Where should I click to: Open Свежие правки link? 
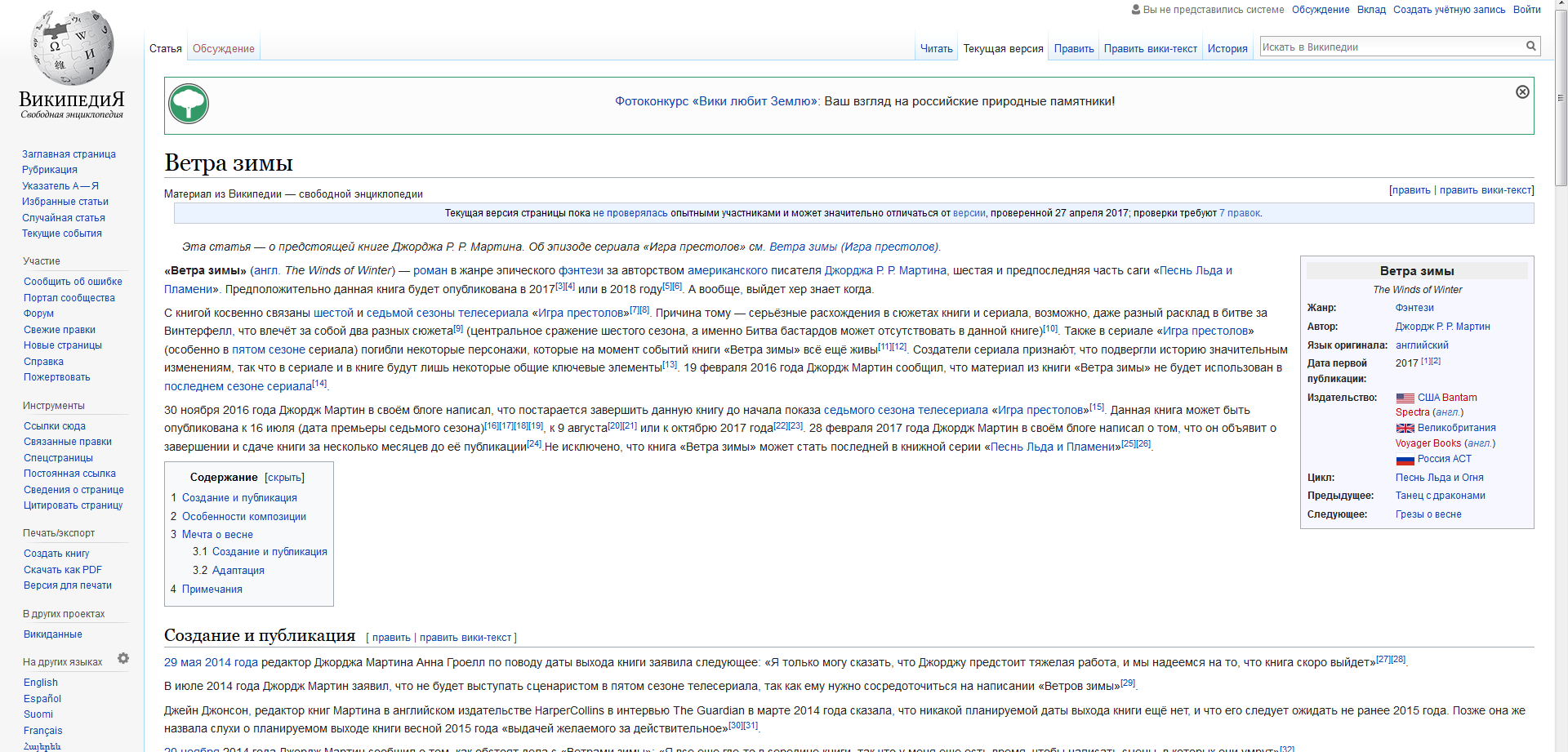tap(60, 330)
